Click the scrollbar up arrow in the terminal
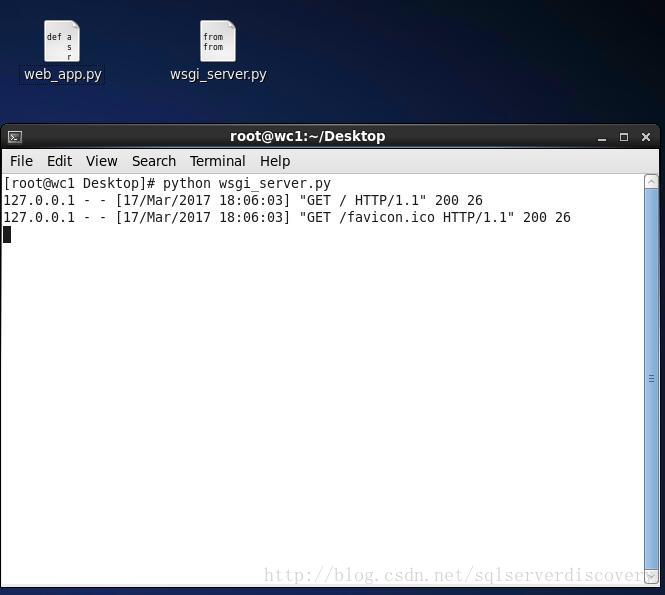Image resolution: width=665 pixels, height=595 pixels. (x=651, y=182)
